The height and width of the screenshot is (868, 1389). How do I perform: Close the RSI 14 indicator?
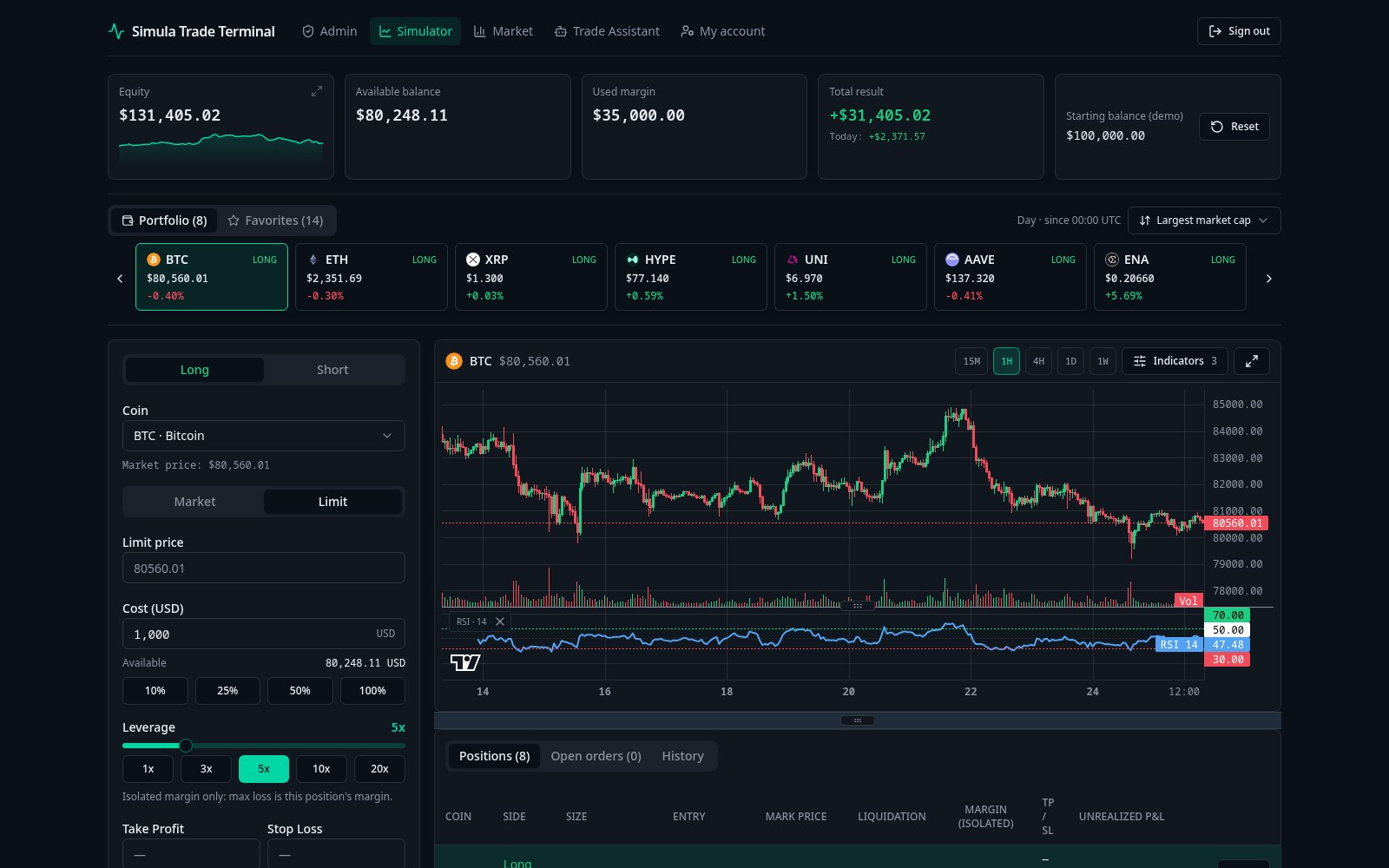(x=500, y=621)
